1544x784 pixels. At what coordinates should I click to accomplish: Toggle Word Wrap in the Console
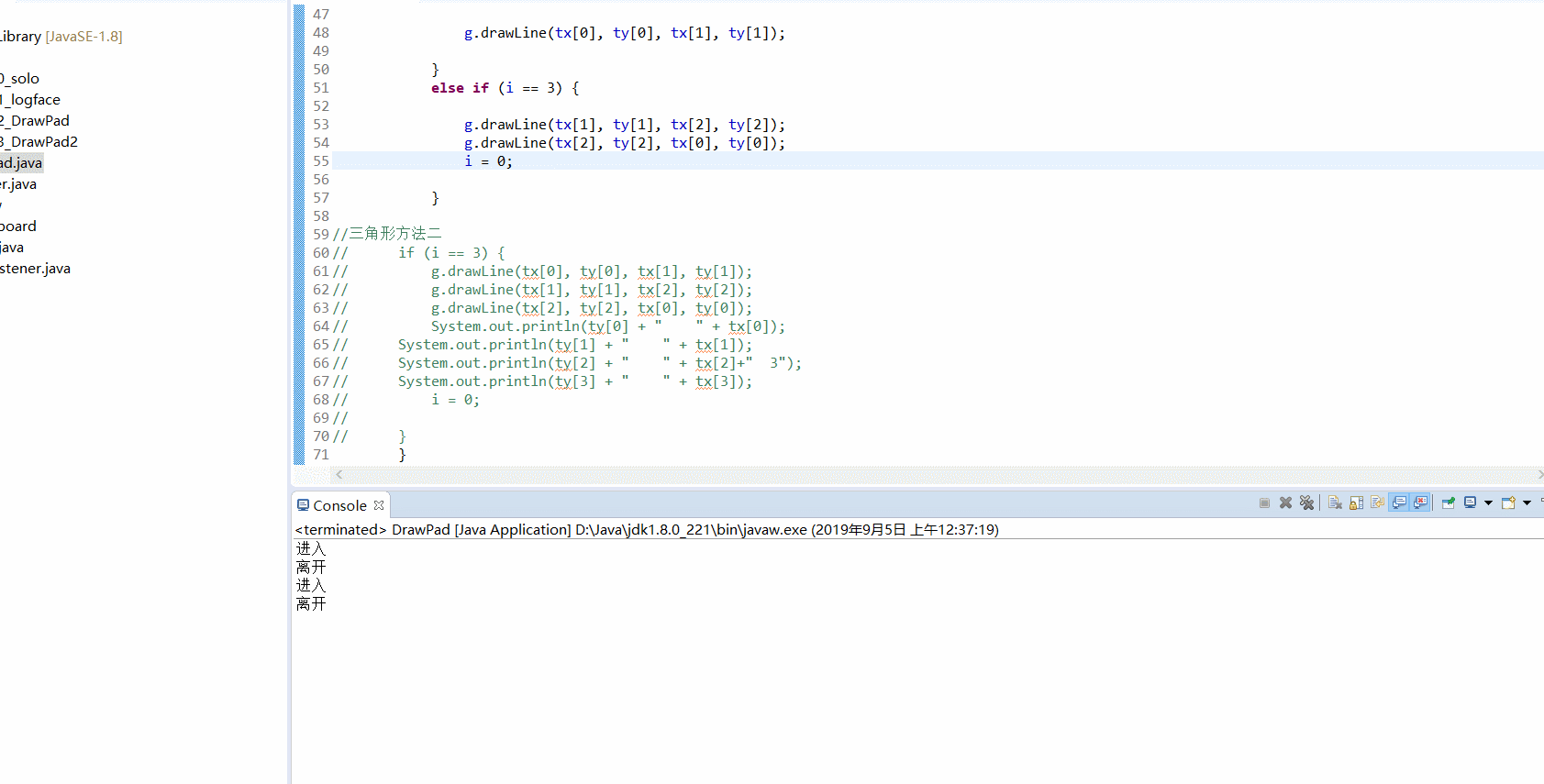click(1377, 502)
